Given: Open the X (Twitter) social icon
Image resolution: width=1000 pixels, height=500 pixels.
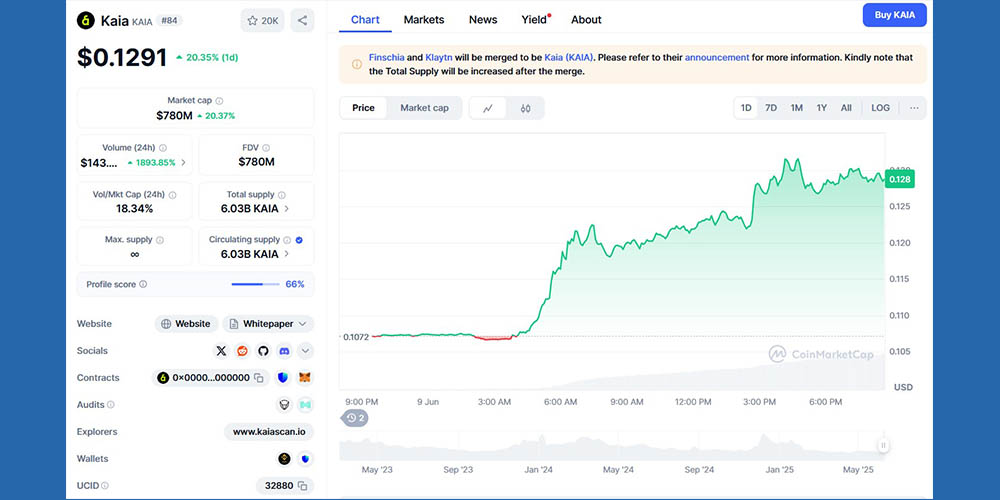Looking at the screenshot, I should [221, 351].
